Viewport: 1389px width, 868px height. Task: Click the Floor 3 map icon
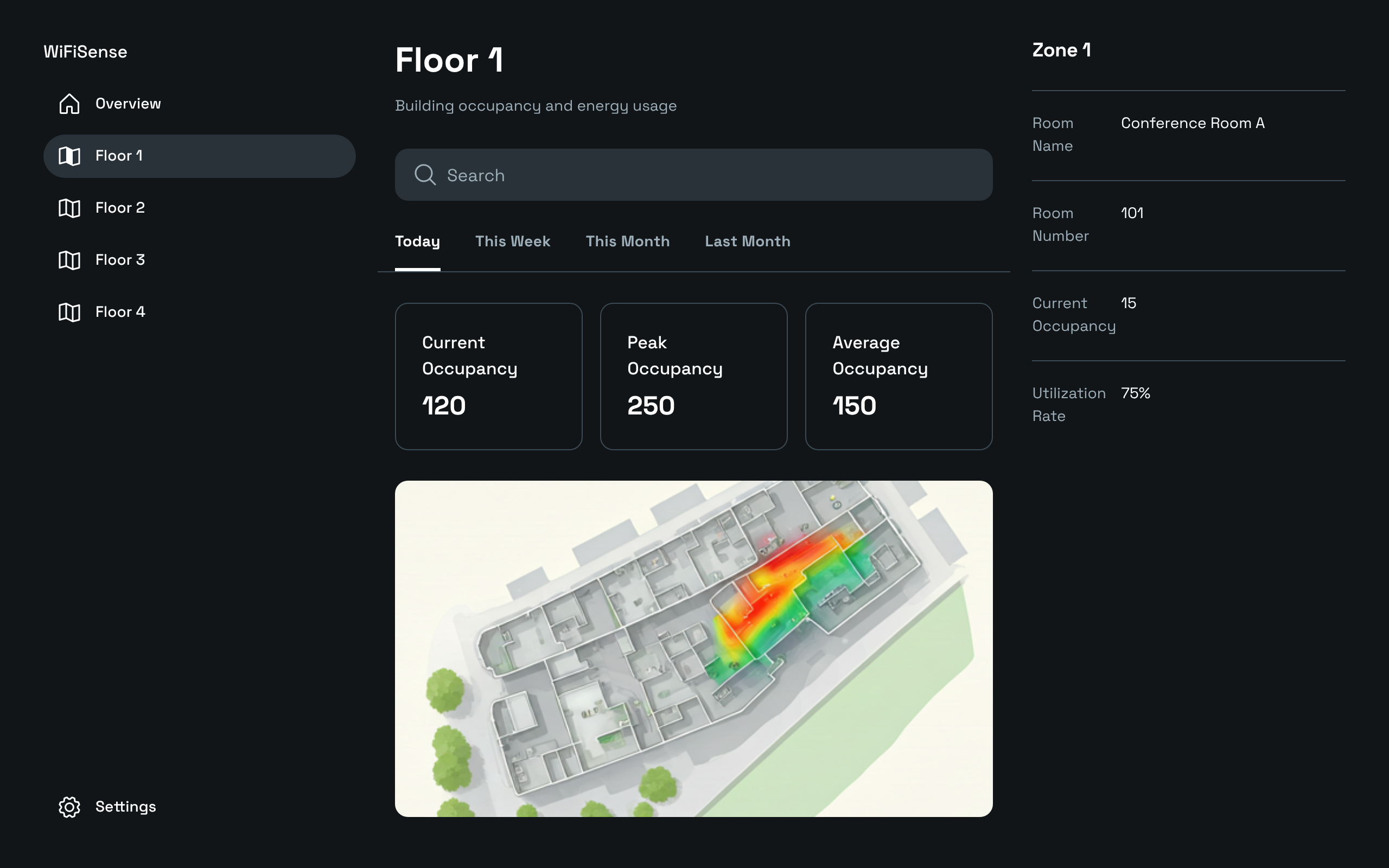69,260
